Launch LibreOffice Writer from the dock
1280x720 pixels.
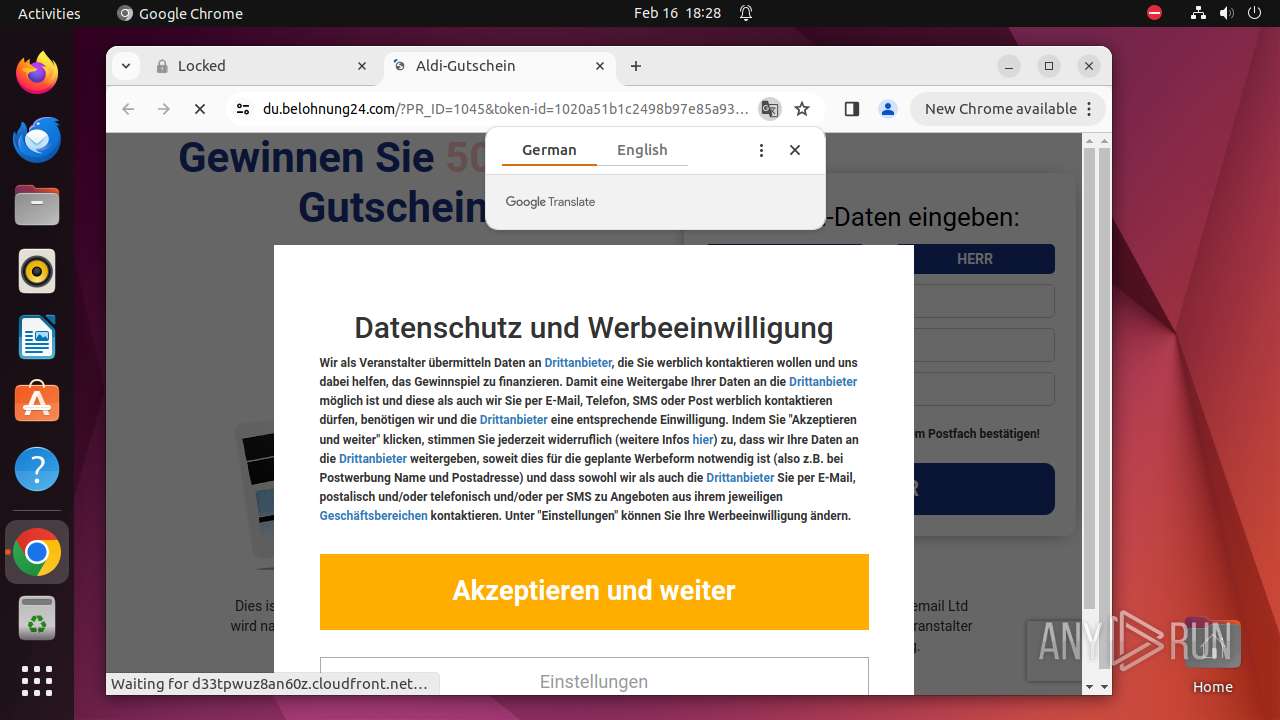coord(37,337)
